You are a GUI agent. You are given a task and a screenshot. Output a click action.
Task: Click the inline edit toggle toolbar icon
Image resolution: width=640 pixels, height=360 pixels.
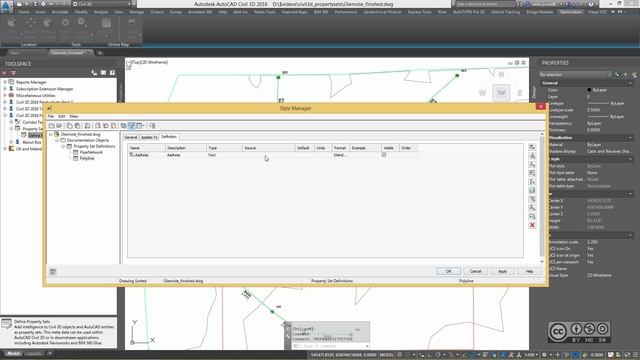coord(152,126)
